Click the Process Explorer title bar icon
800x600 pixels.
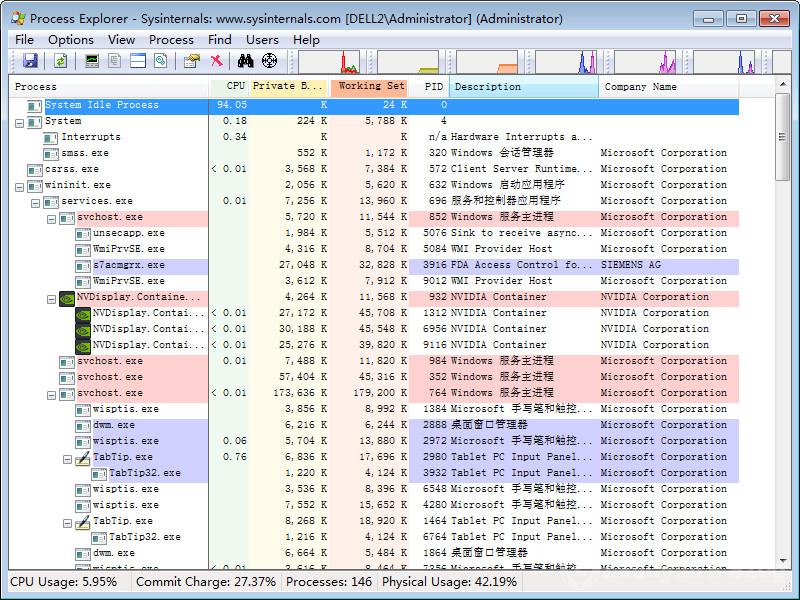(18, 19)
